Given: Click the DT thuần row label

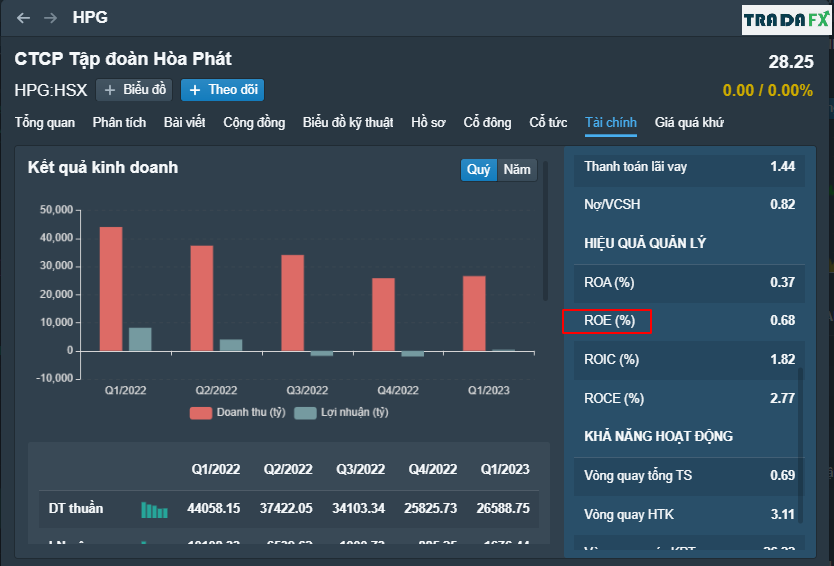Looking at the screenshot, I should pos(76,509).
